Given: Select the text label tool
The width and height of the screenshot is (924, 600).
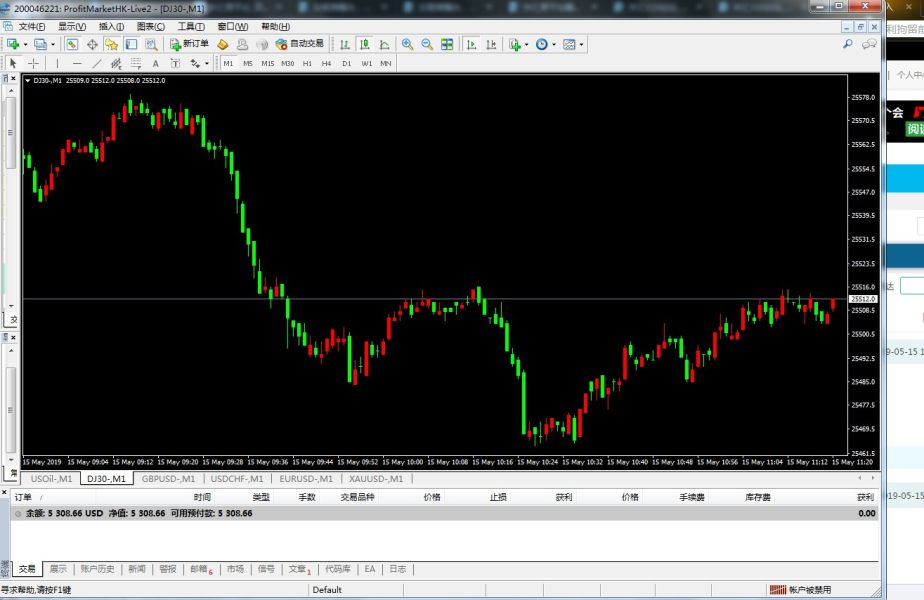Looking at the screenshot, I should [155, 63].
